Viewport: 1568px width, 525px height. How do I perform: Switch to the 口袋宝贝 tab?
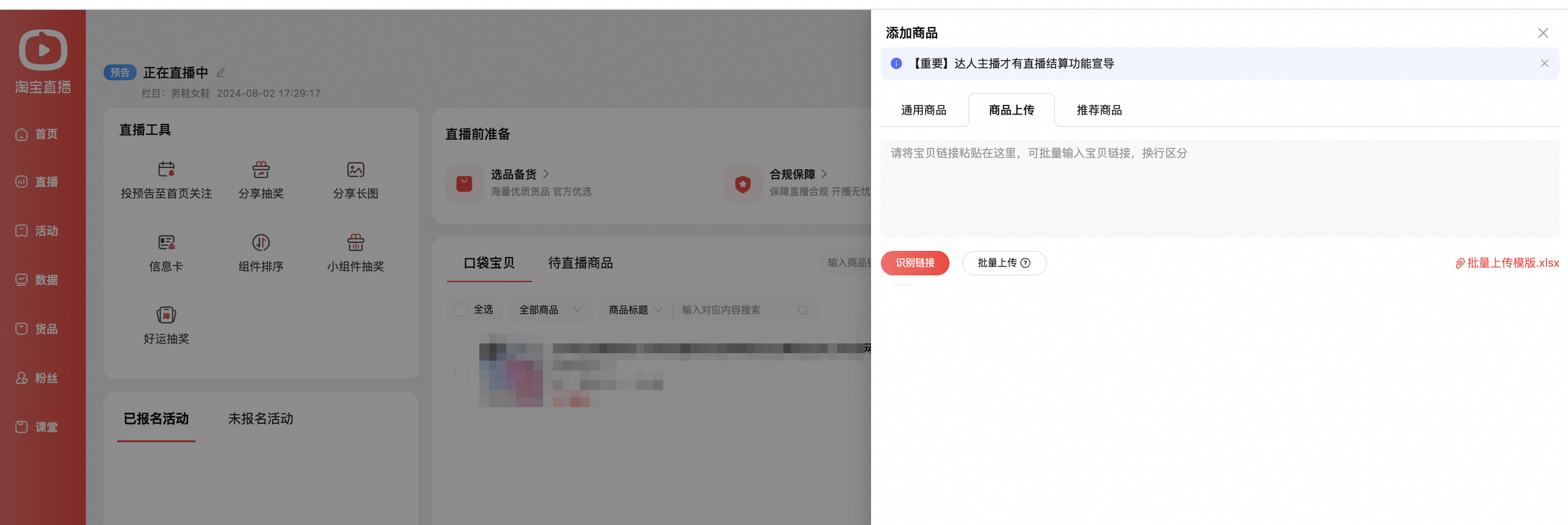(x=489, y=263)
